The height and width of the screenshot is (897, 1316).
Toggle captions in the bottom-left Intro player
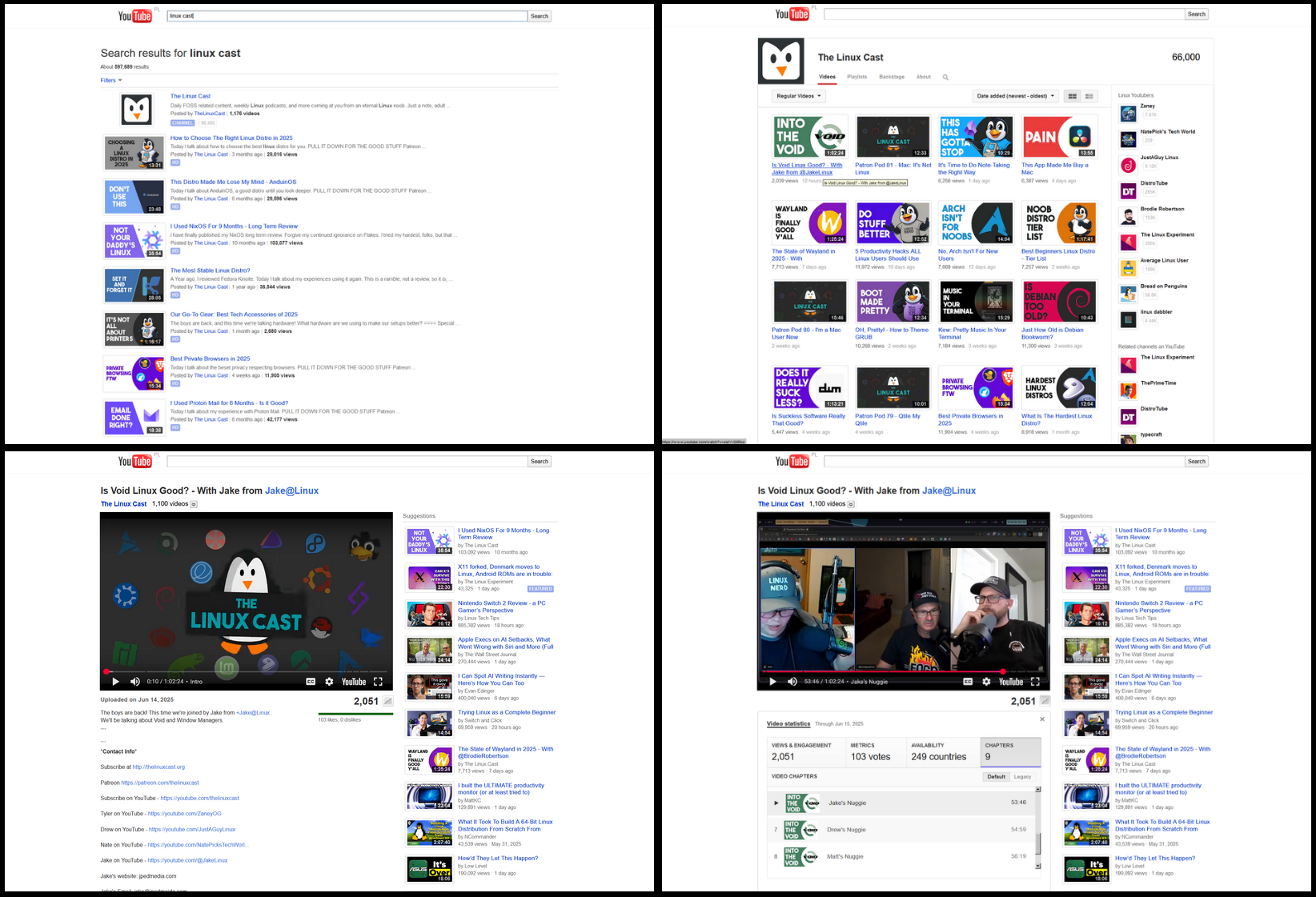click(x=311, y=682)
